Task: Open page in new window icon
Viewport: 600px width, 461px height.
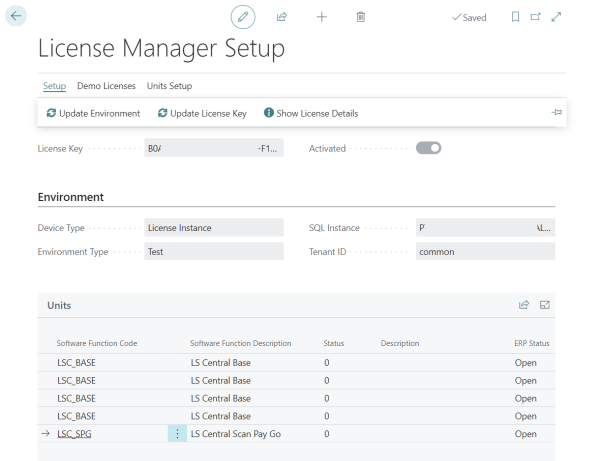Action: (535, 17)
